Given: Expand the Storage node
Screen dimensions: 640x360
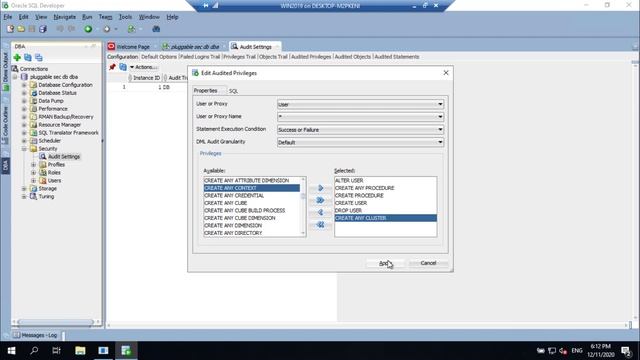Looking at the screenshot, I should point(24,189).
